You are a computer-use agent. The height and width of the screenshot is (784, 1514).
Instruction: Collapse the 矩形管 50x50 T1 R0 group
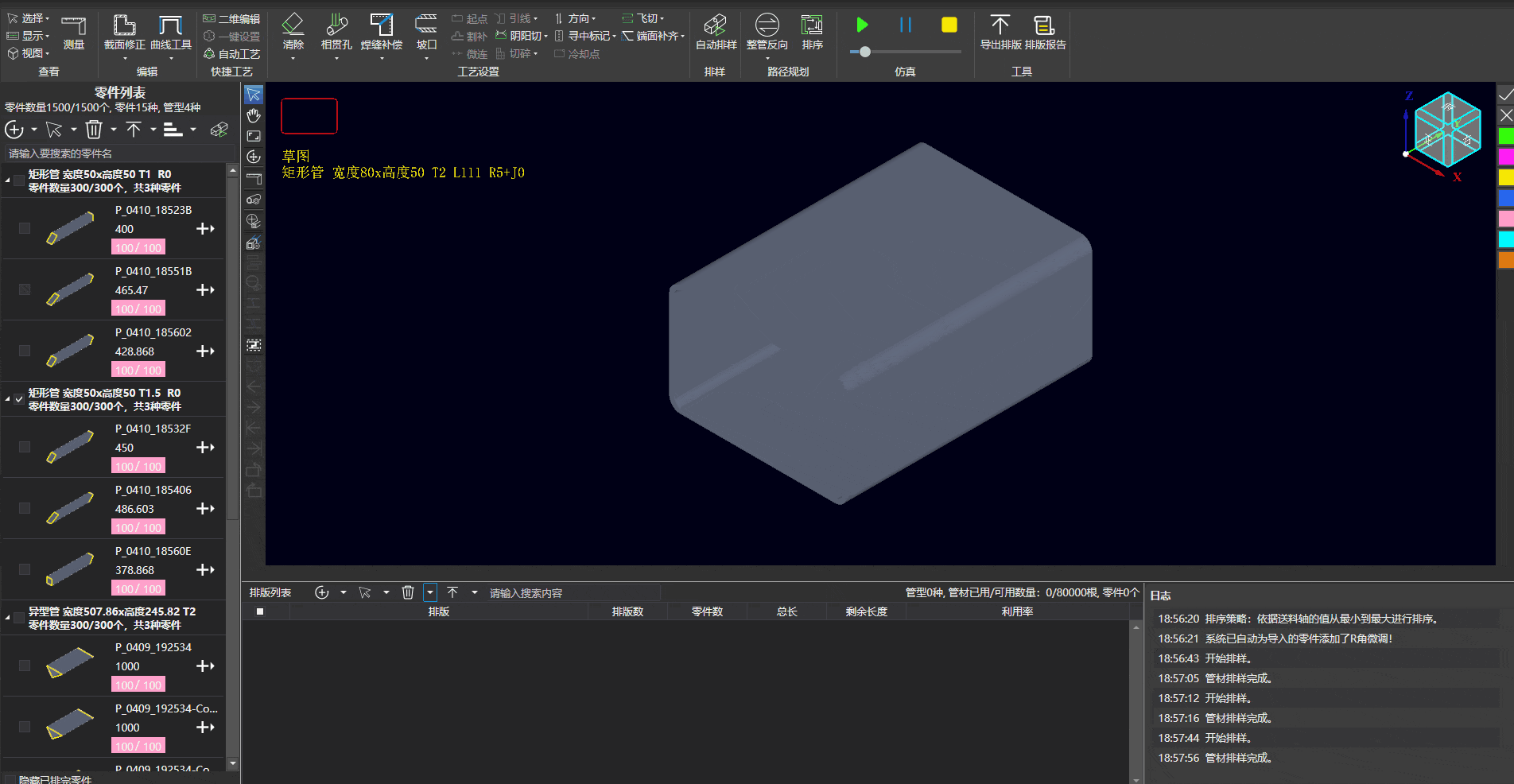(x=8, y=180)
